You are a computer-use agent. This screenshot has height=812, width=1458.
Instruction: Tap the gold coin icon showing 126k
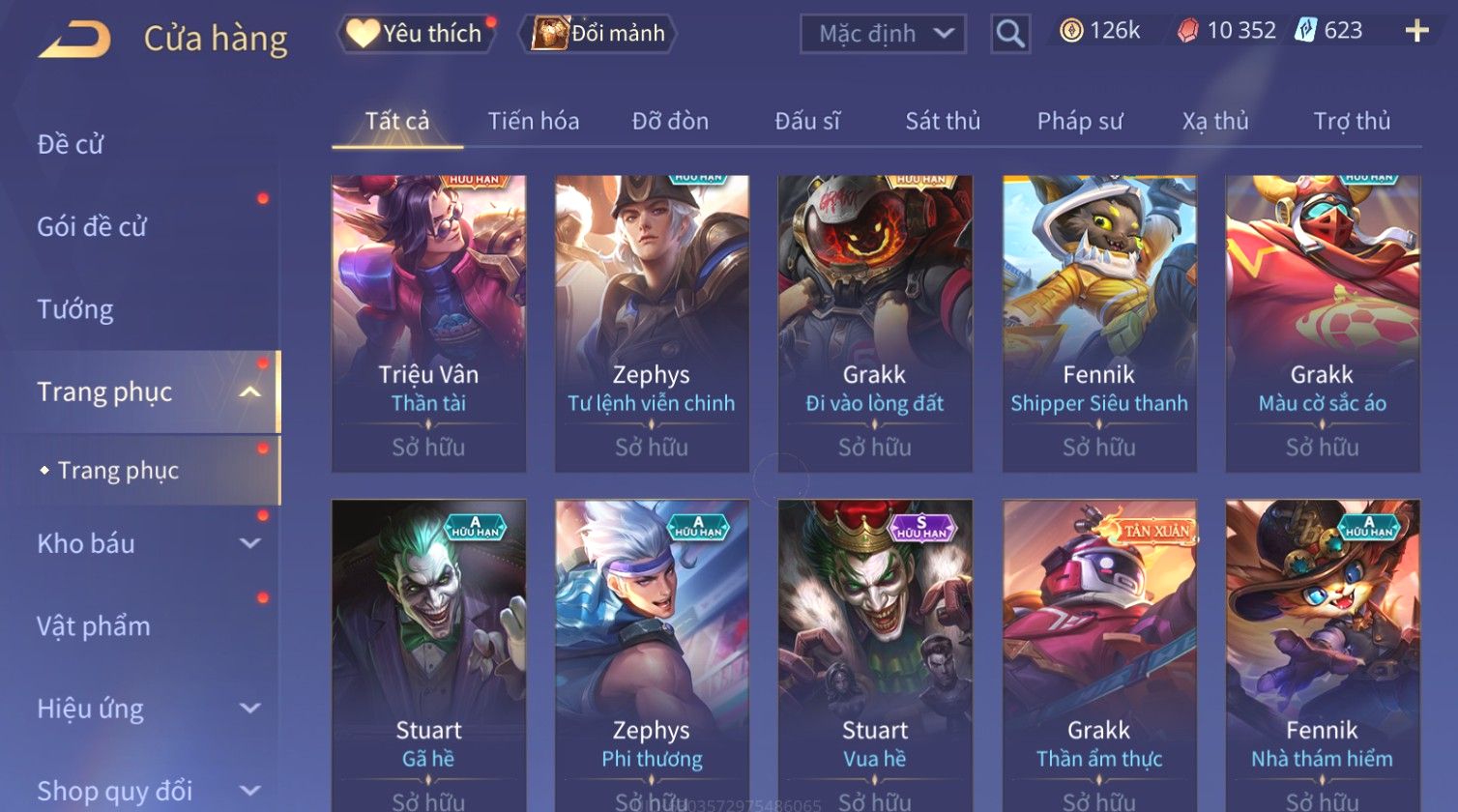tap(1070, 32)
